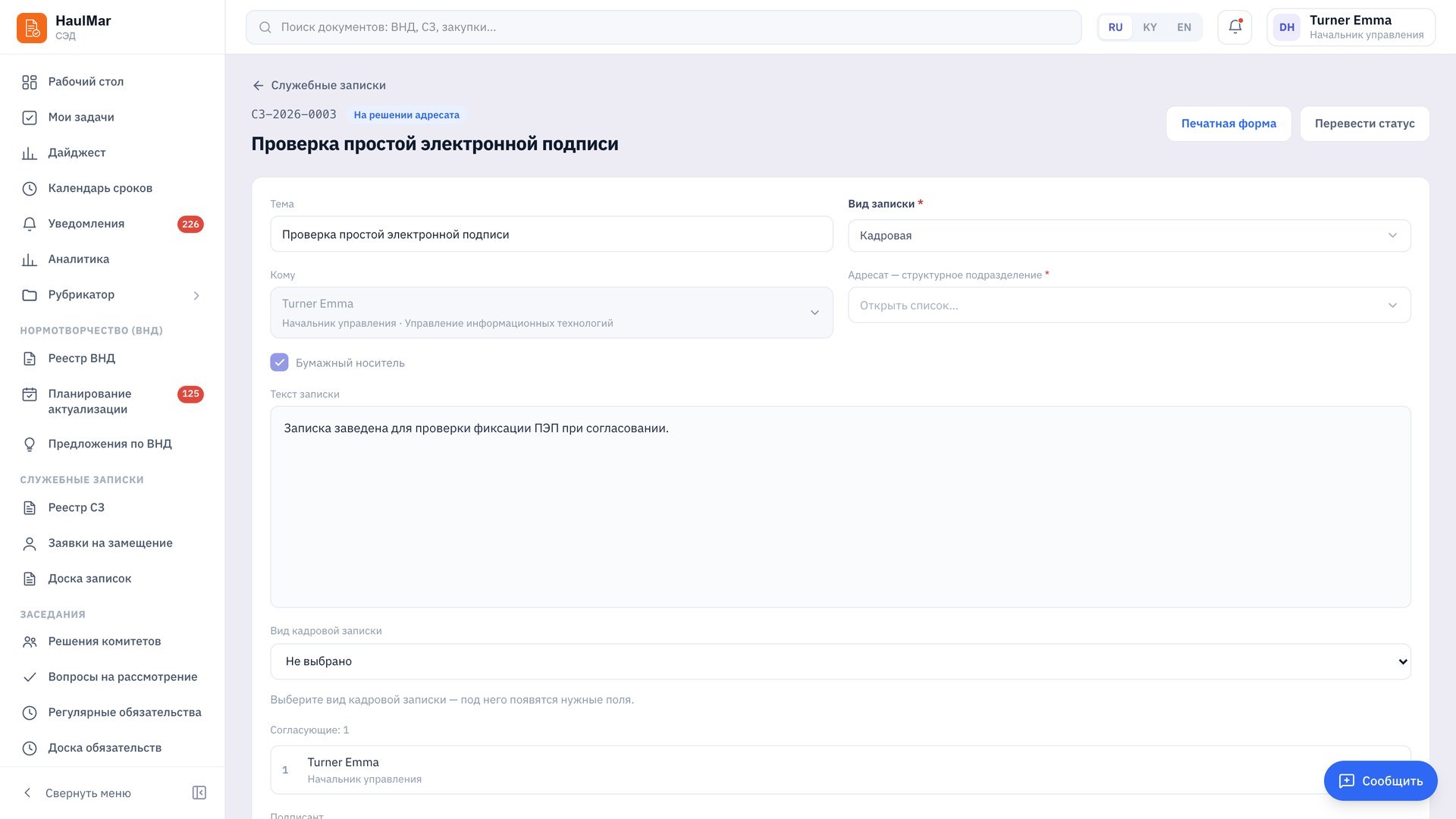Open Доска записок in the sidebar

[x=112, y=579]
